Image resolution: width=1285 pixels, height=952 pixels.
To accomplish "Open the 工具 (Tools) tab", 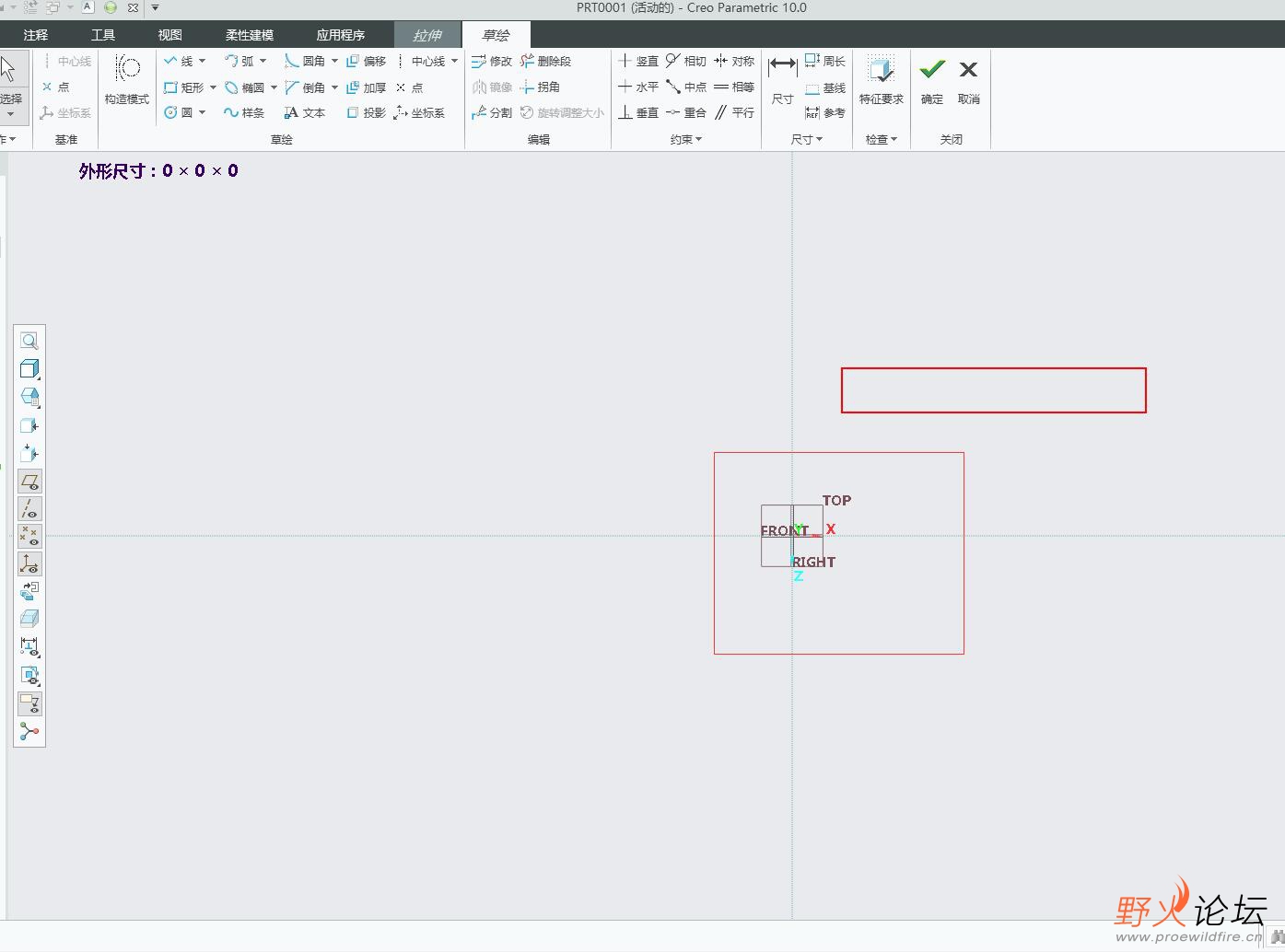I will 103,35.
